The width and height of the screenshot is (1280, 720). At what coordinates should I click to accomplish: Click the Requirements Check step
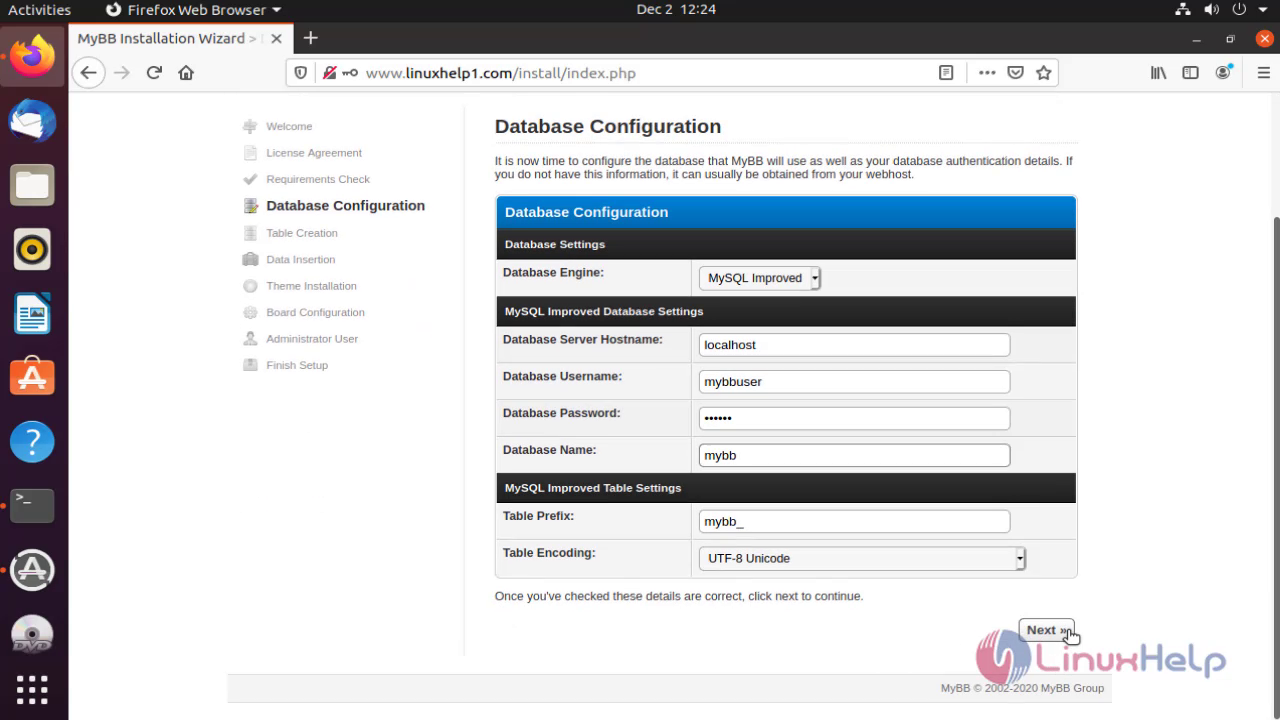tap(318, 180)
